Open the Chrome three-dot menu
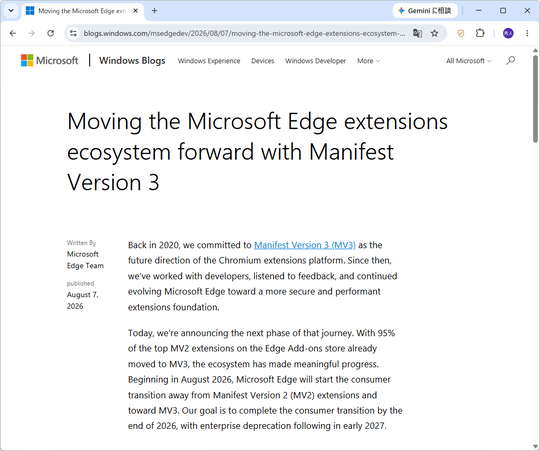Screen dimensions: 540x451 pos(527,33)
